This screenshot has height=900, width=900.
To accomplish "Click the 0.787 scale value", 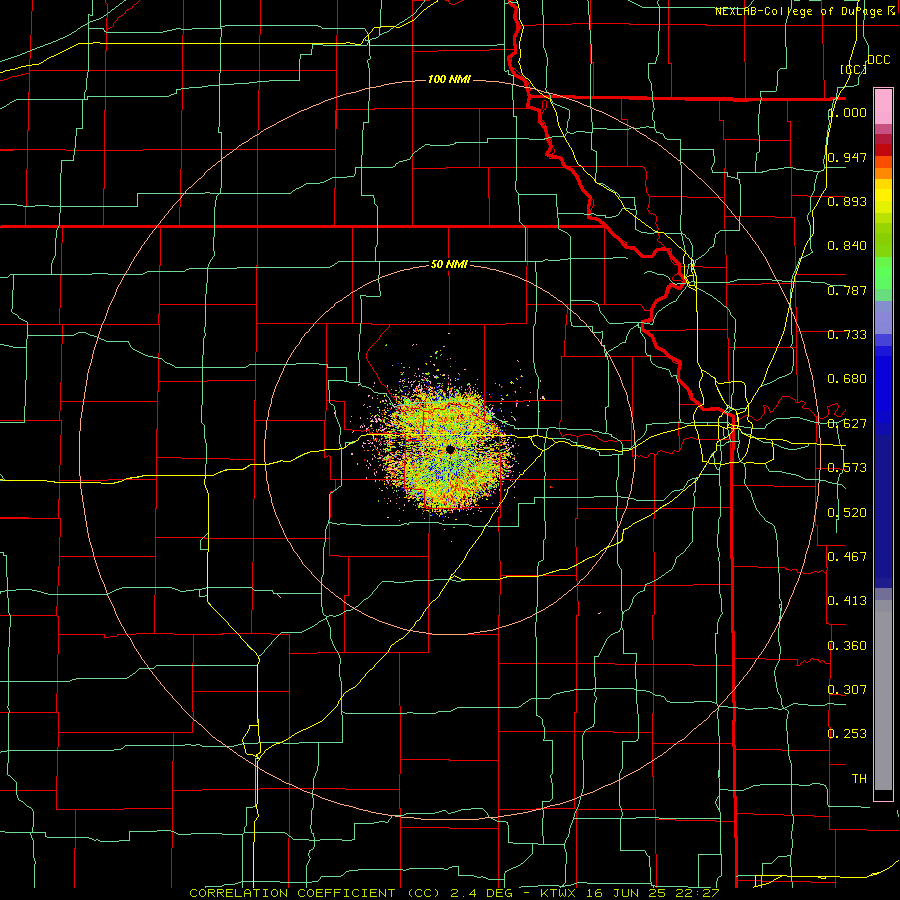I will click(847, 290).
